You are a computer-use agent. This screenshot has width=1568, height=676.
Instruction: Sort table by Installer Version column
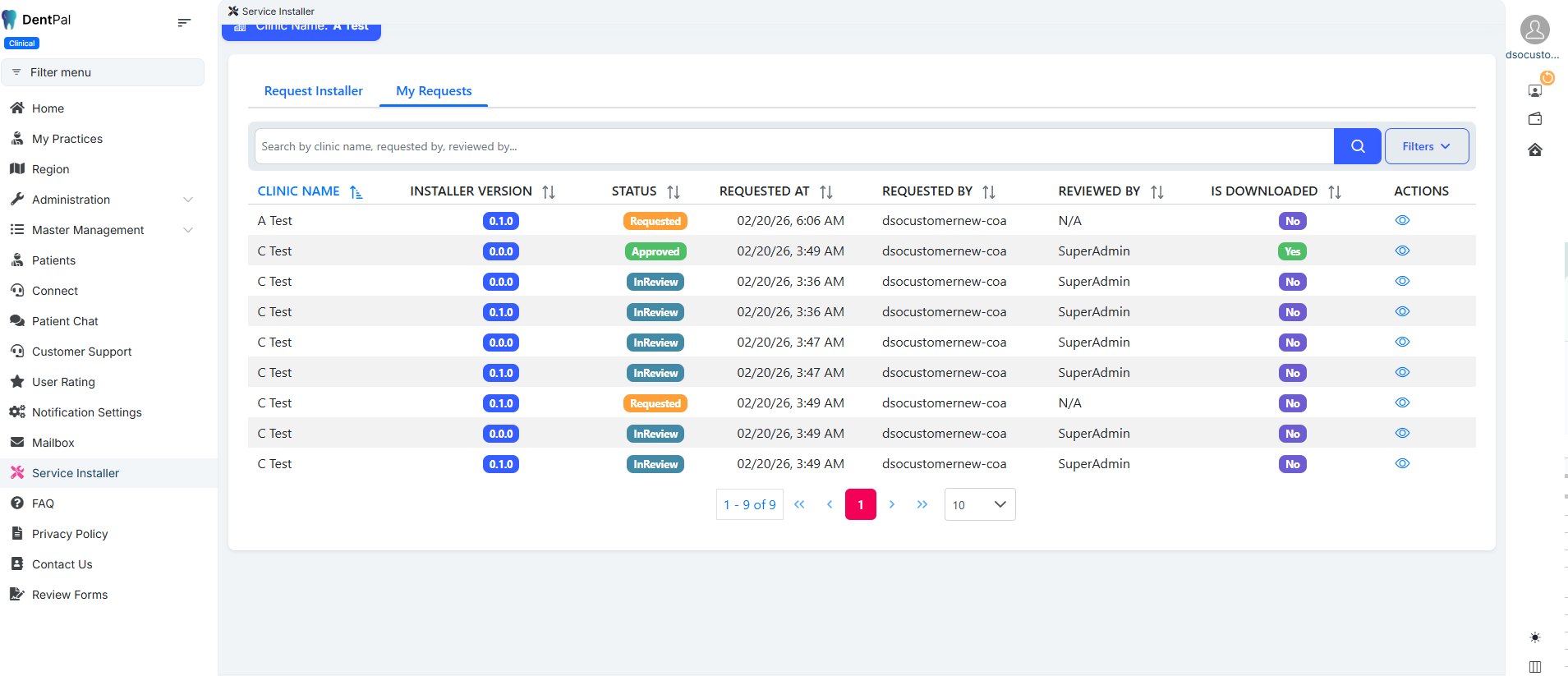tap(549, 191)
